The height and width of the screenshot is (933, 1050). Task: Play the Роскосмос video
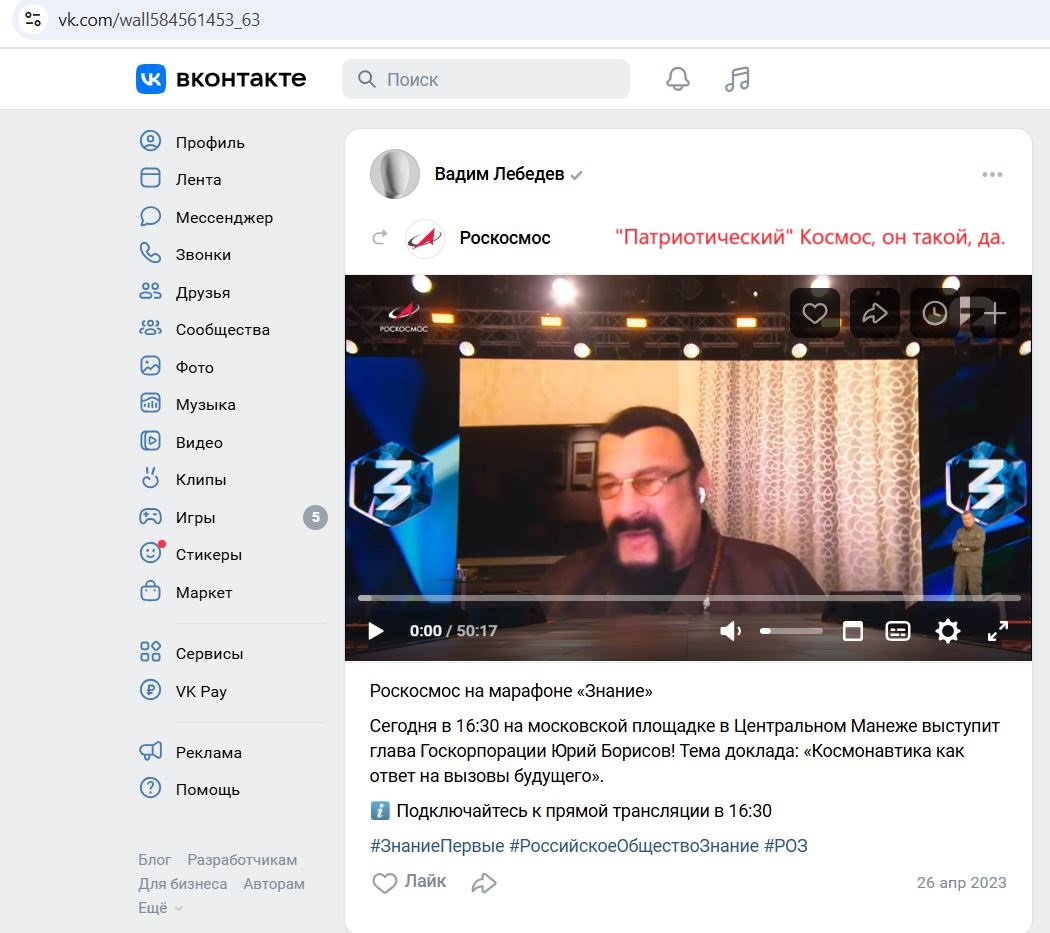(376, 631)
